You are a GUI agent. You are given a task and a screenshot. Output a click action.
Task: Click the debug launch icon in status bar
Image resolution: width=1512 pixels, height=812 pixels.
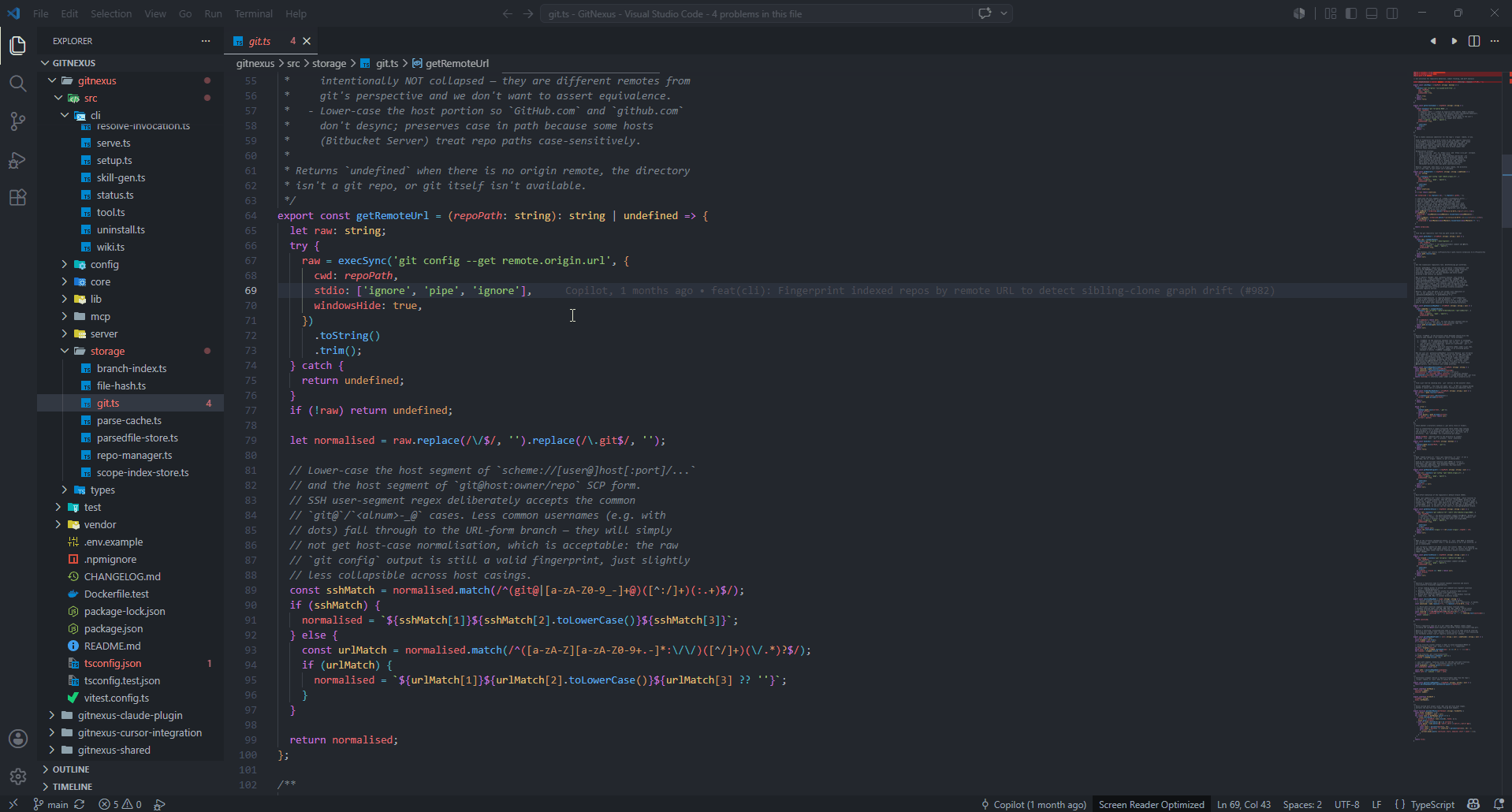[159, 804]
